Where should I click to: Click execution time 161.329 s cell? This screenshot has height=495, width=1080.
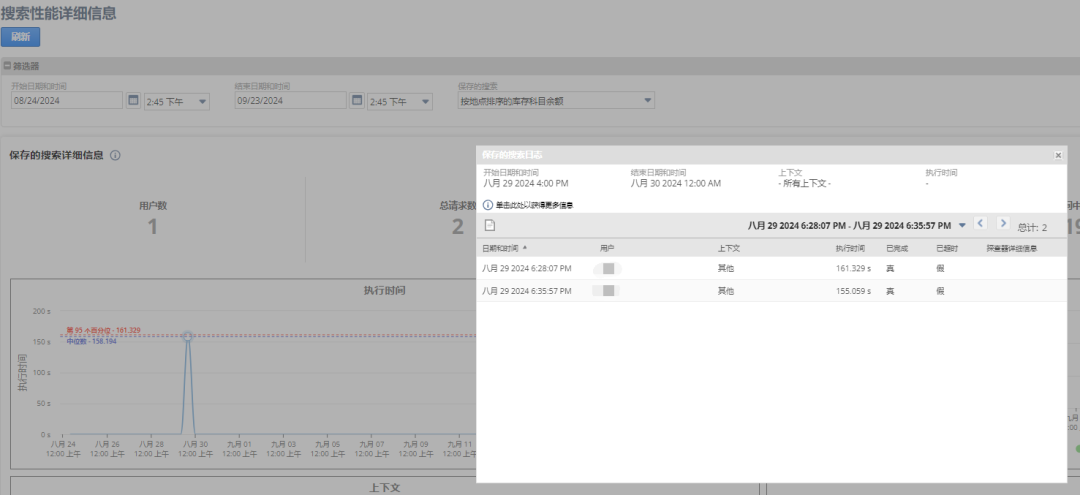point(853,268)
